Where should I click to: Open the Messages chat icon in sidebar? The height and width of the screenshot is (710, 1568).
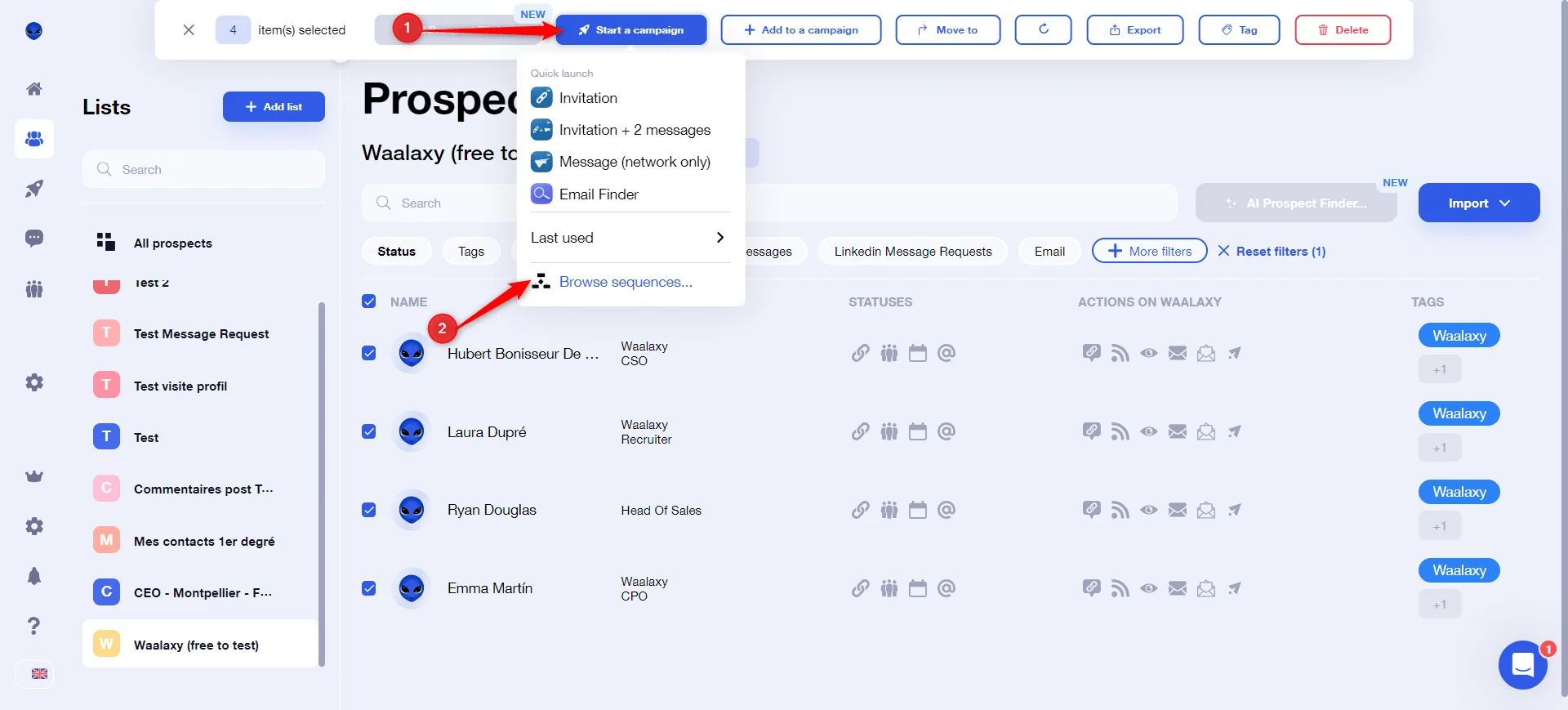pos(34,239)
